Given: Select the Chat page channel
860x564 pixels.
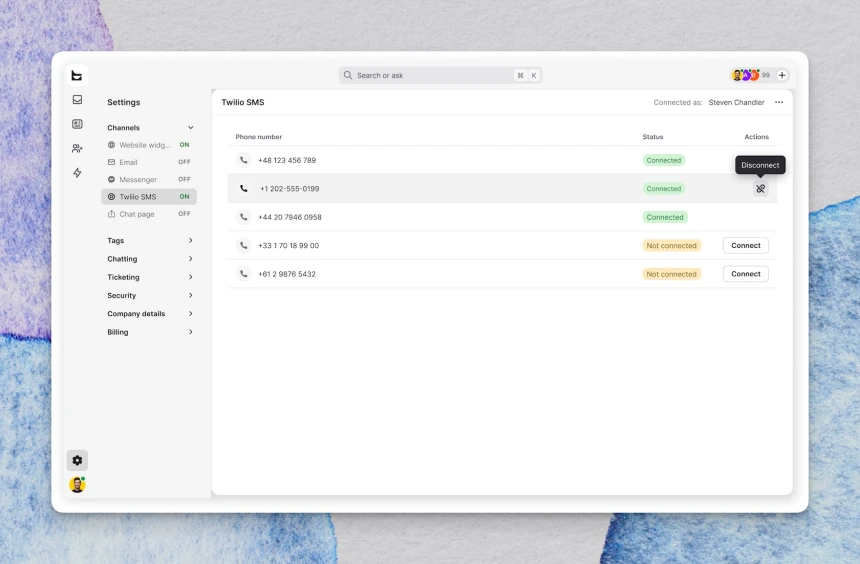Looking at the screenshot, I should point(149,214).
